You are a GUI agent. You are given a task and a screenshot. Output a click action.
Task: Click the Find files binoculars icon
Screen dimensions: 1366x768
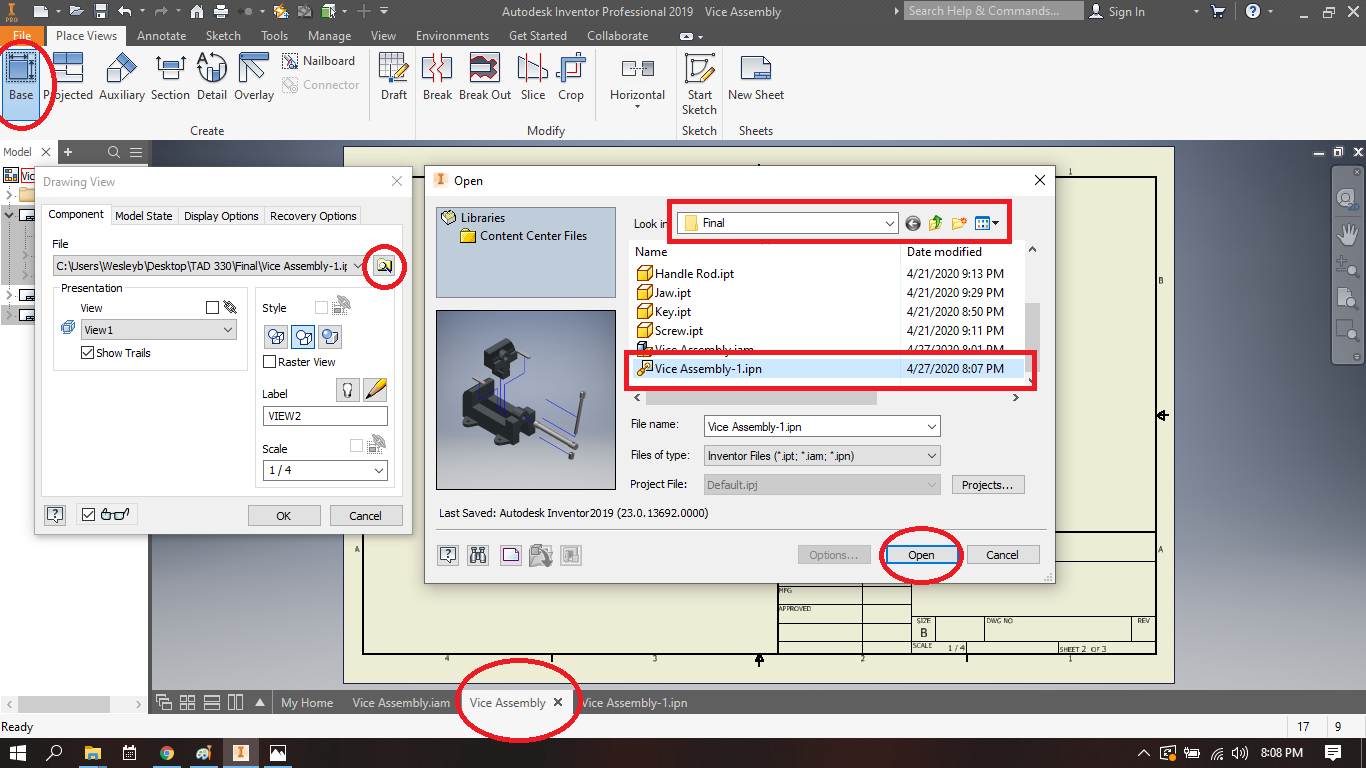pyautogui.click(x=478, y=554)
